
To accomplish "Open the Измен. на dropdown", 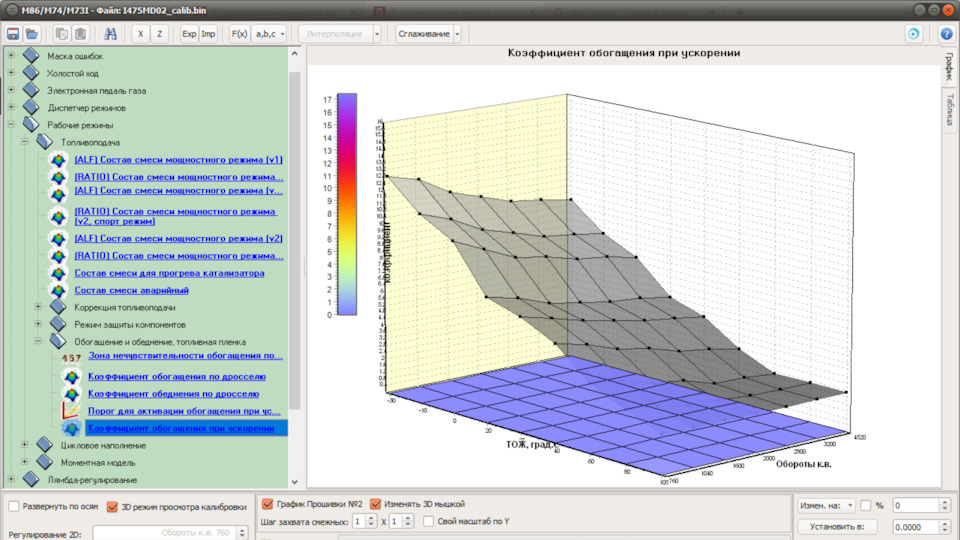I will (827, 505).
